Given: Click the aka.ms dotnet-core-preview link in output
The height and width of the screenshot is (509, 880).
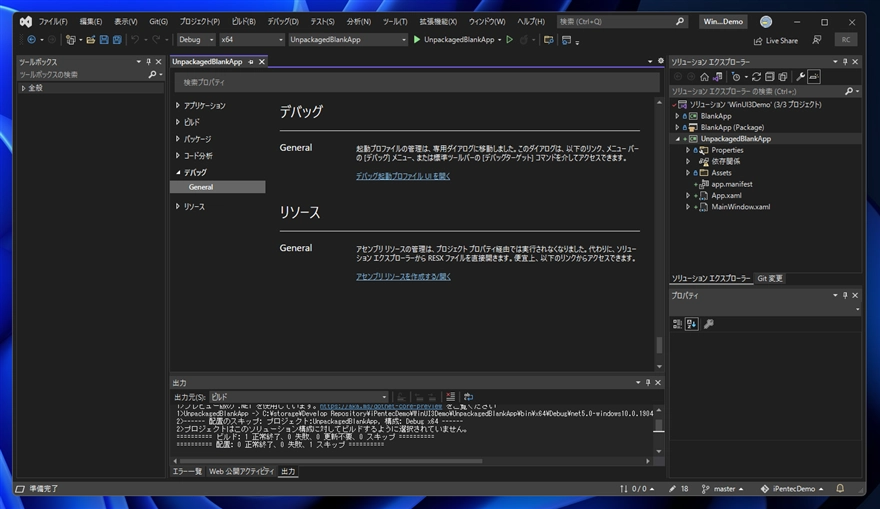Looking at the screenshot, I should coord(381,406).
